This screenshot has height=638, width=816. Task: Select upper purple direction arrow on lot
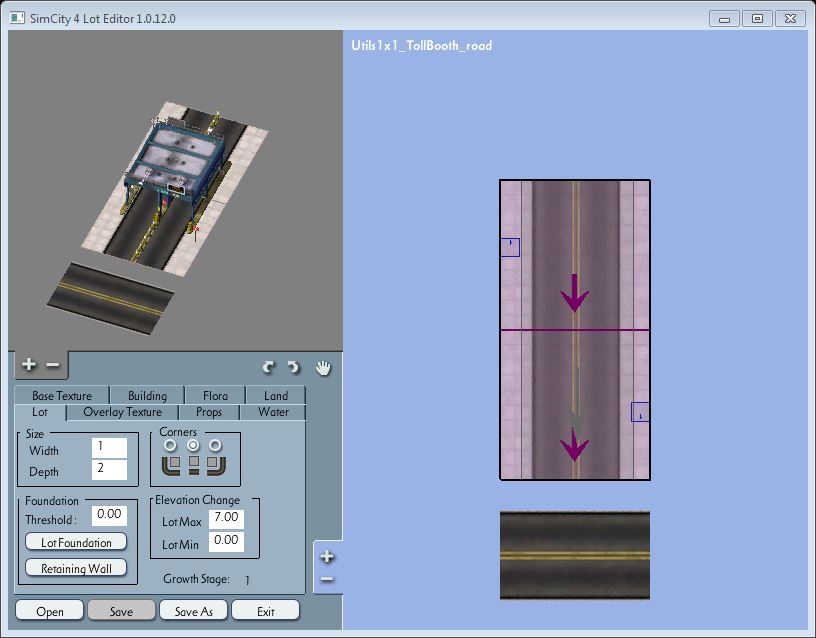tap(575, 293)
